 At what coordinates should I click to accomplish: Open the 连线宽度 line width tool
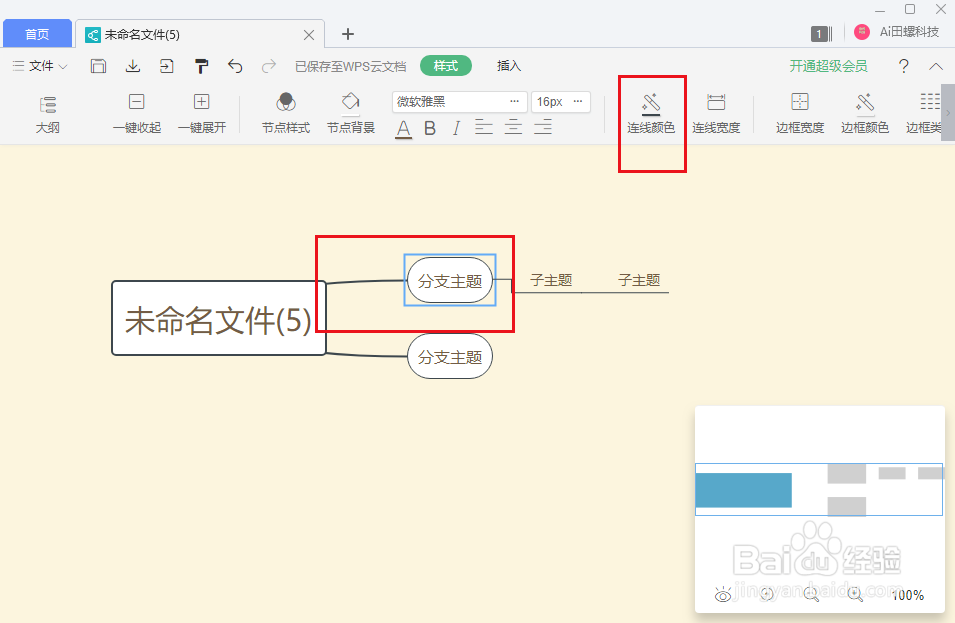[717, 112]
